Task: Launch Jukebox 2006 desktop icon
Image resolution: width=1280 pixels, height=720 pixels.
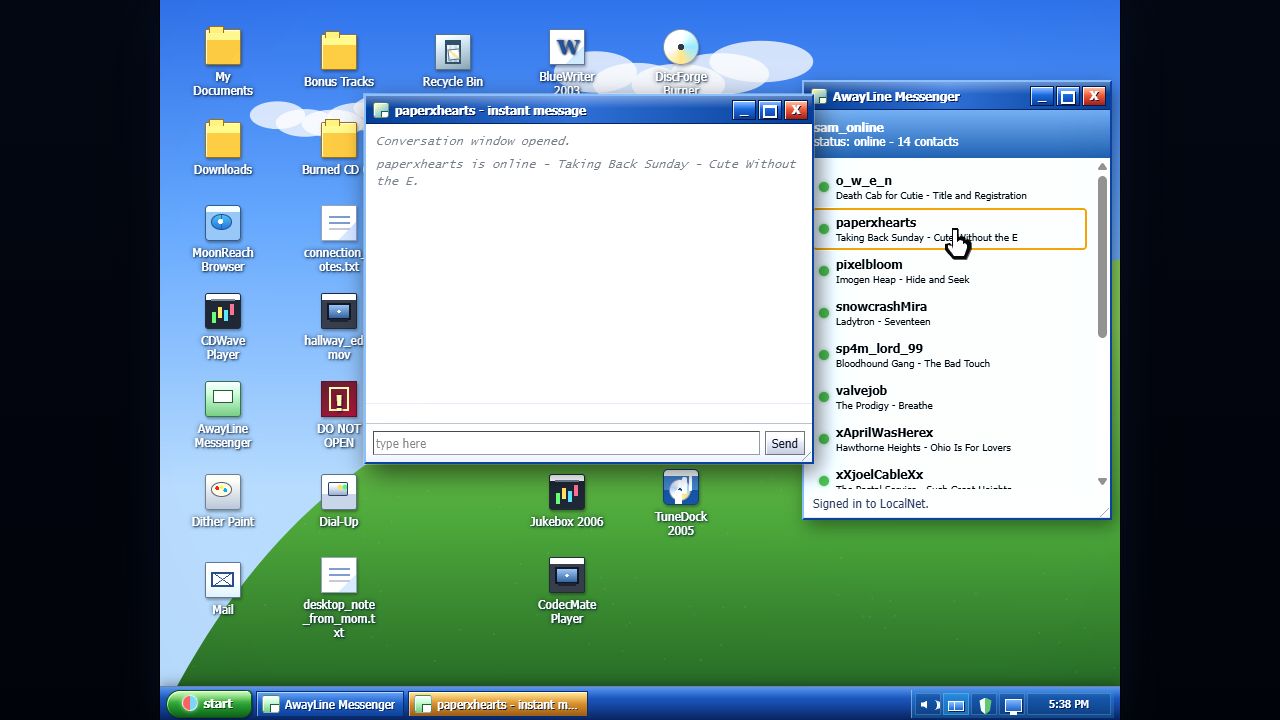Action: tap(566, 500)
